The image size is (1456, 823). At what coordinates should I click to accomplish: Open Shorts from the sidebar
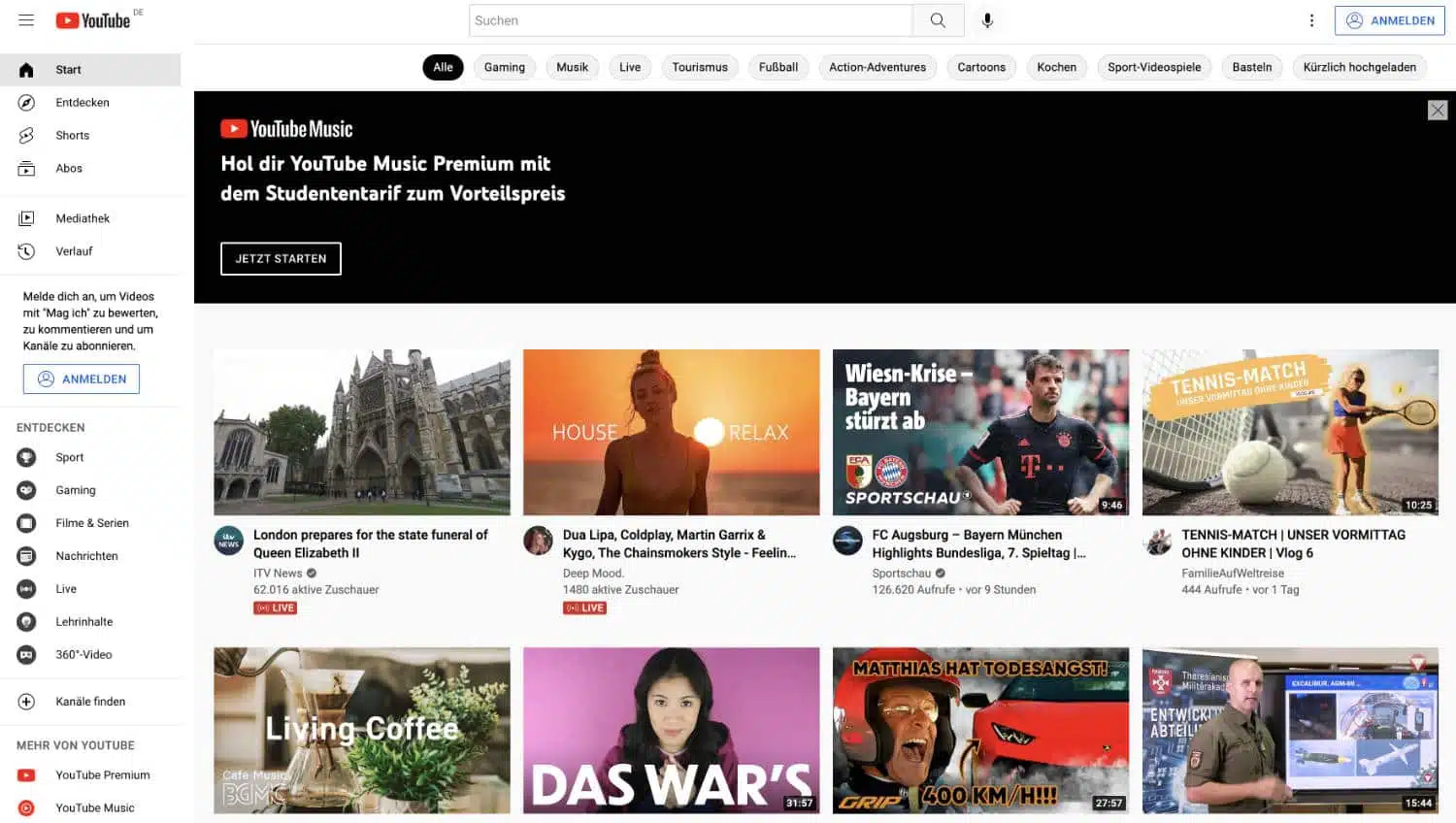[72, 136]
